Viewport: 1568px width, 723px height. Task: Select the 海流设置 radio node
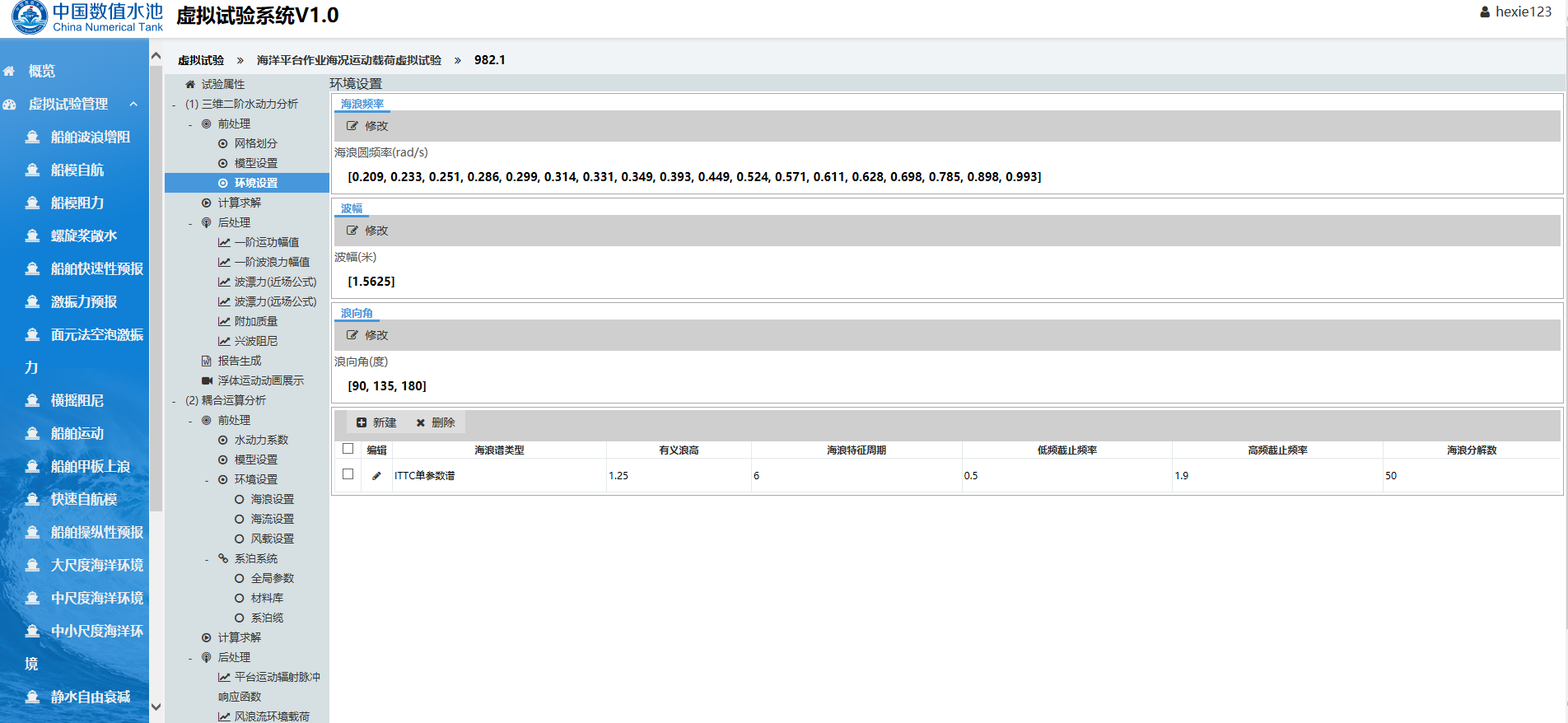point(240,519)
